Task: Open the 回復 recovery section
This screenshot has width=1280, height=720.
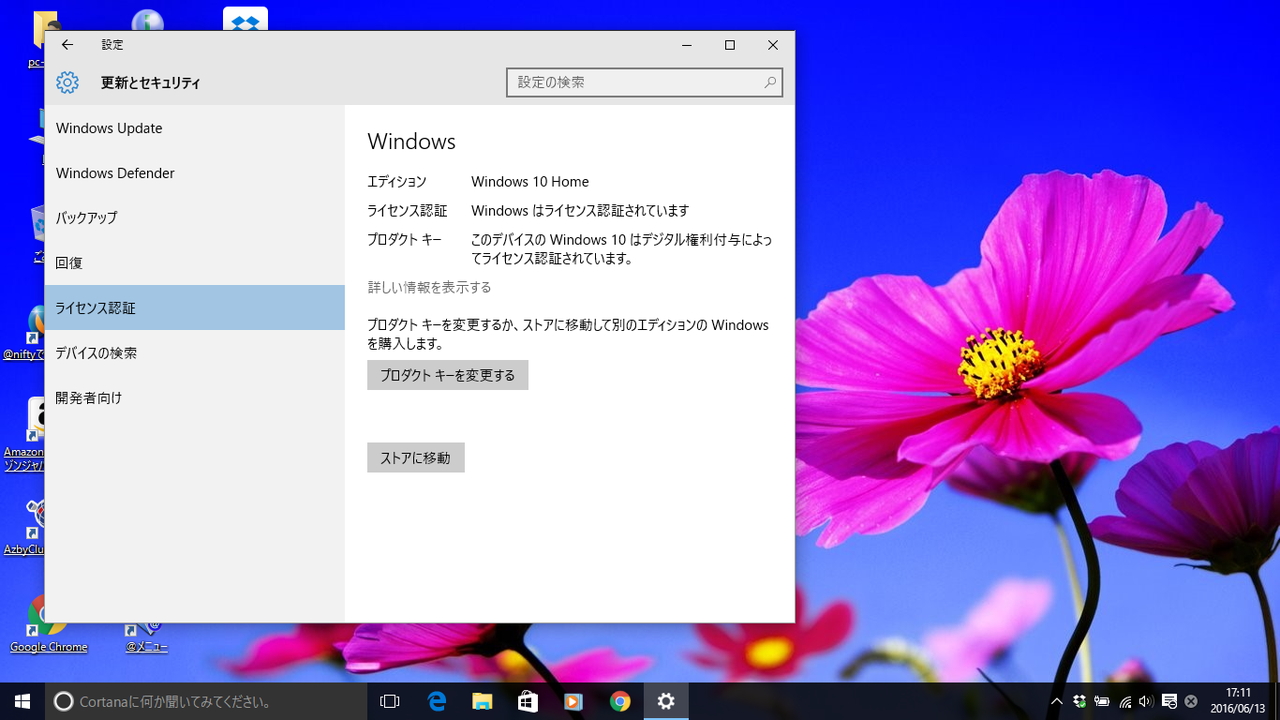Action: click(x=68, y=262)
